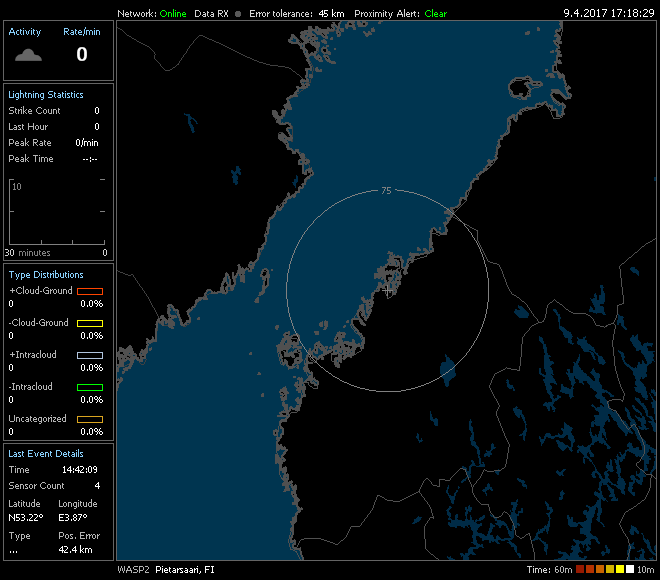The image size is (660, 580).
Task: Click the sensor crosshair marker on map
Action: pyautogui.click(x=388, y=289)
